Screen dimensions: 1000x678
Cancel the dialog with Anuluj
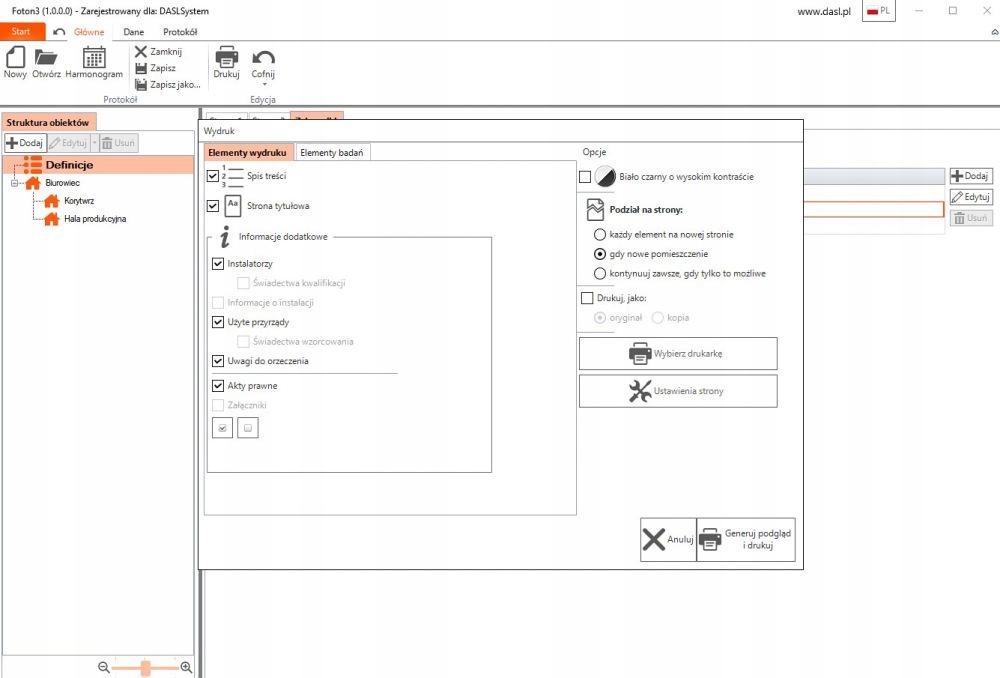[x=668, y=540]
